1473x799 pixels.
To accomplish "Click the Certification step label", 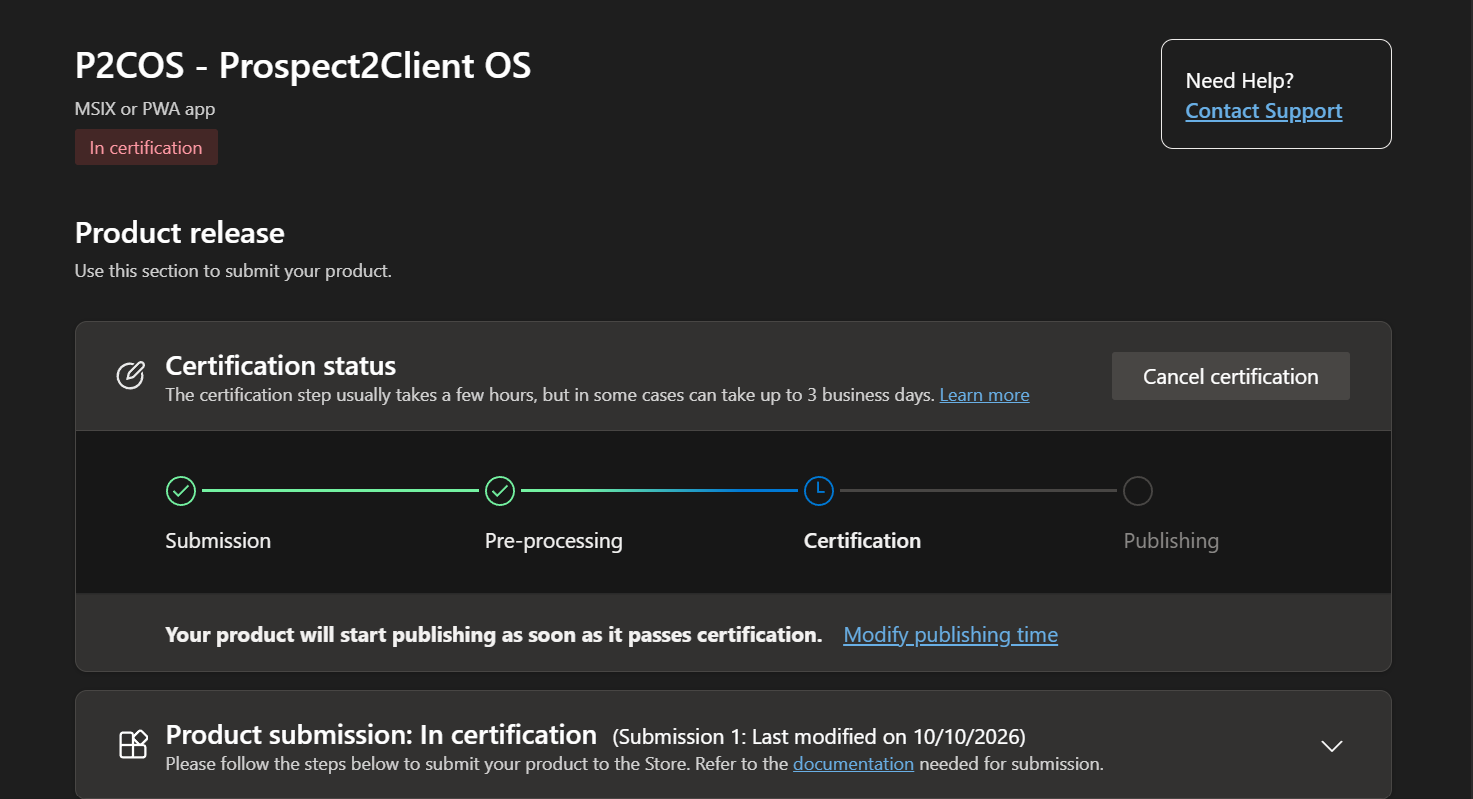I will coord(862,541).
